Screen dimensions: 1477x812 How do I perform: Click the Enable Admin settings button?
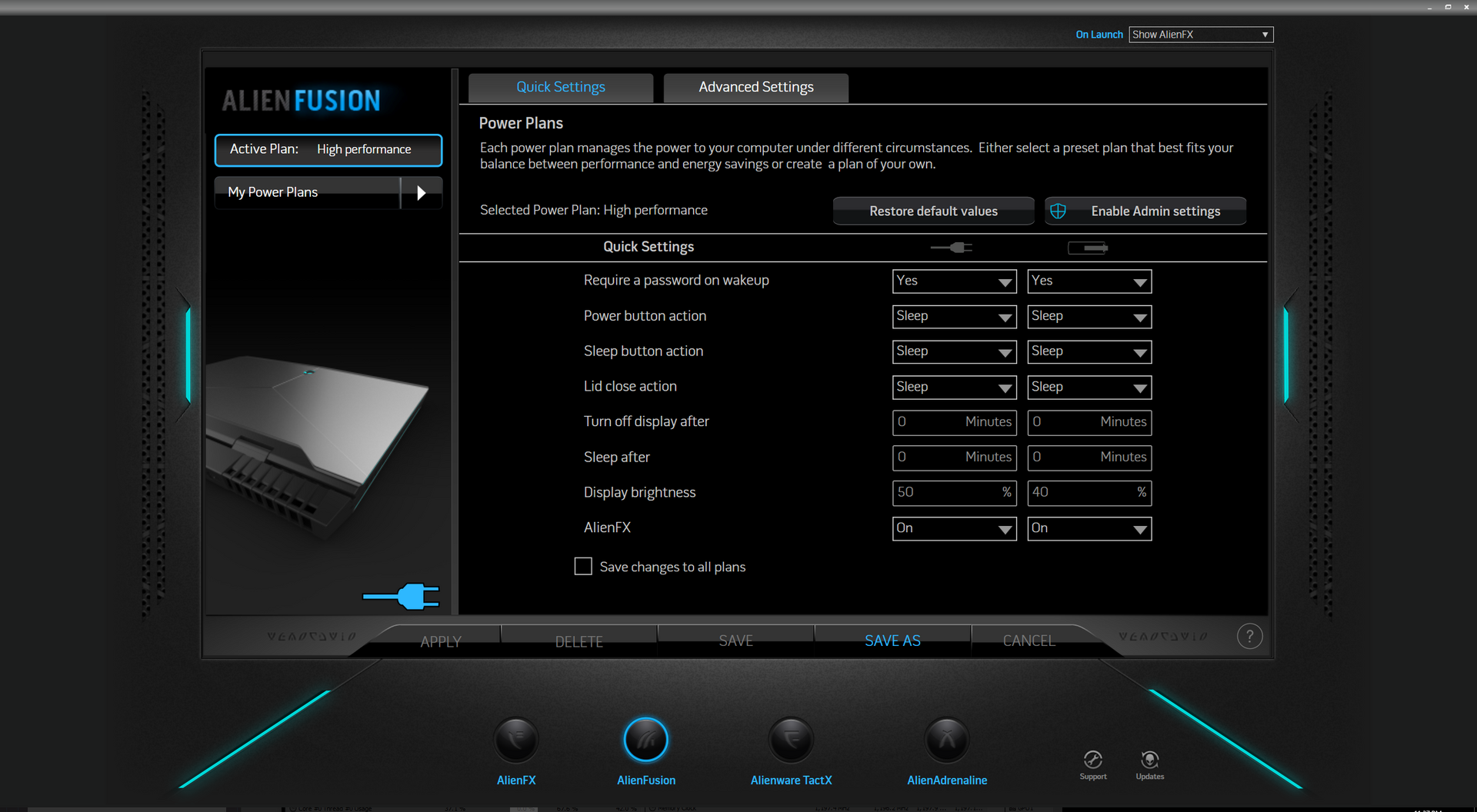point(1145,211)
